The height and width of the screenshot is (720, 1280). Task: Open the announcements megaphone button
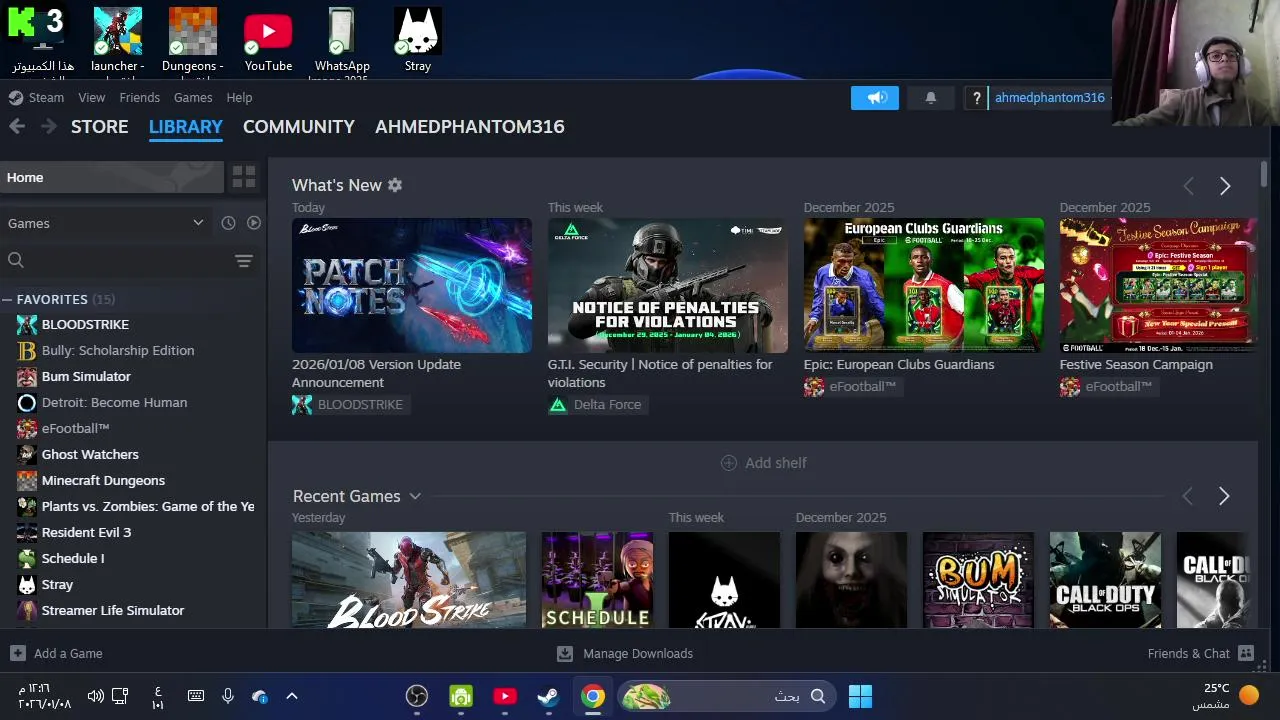875,97
